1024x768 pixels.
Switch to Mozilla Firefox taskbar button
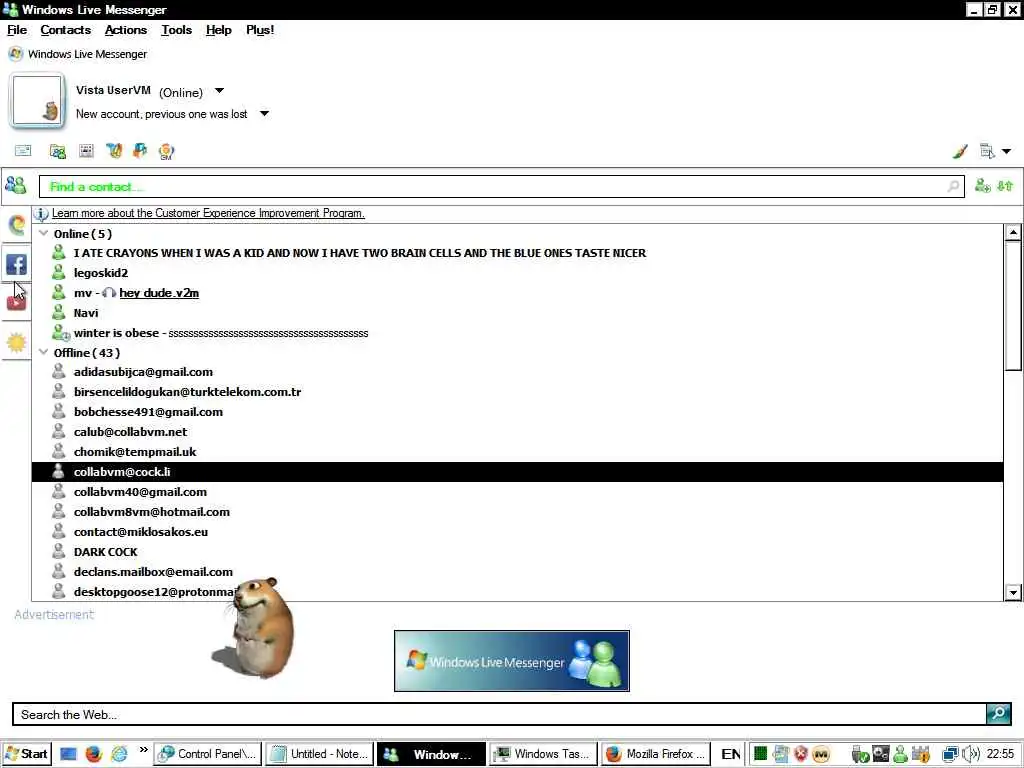(655, 754)
